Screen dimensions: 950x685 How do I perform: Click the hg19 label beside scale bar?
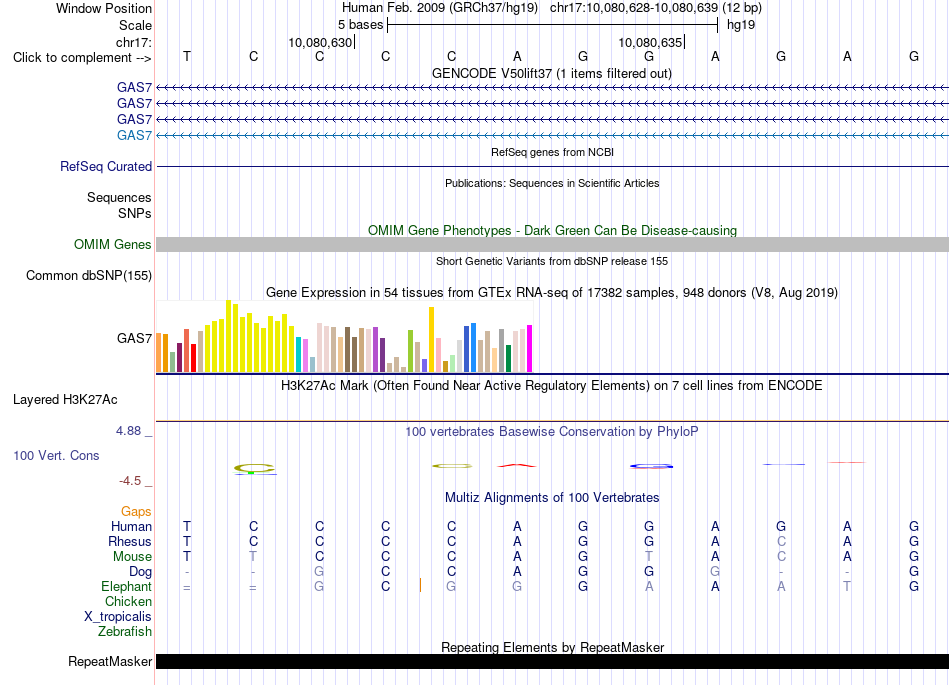coord(741,25)
